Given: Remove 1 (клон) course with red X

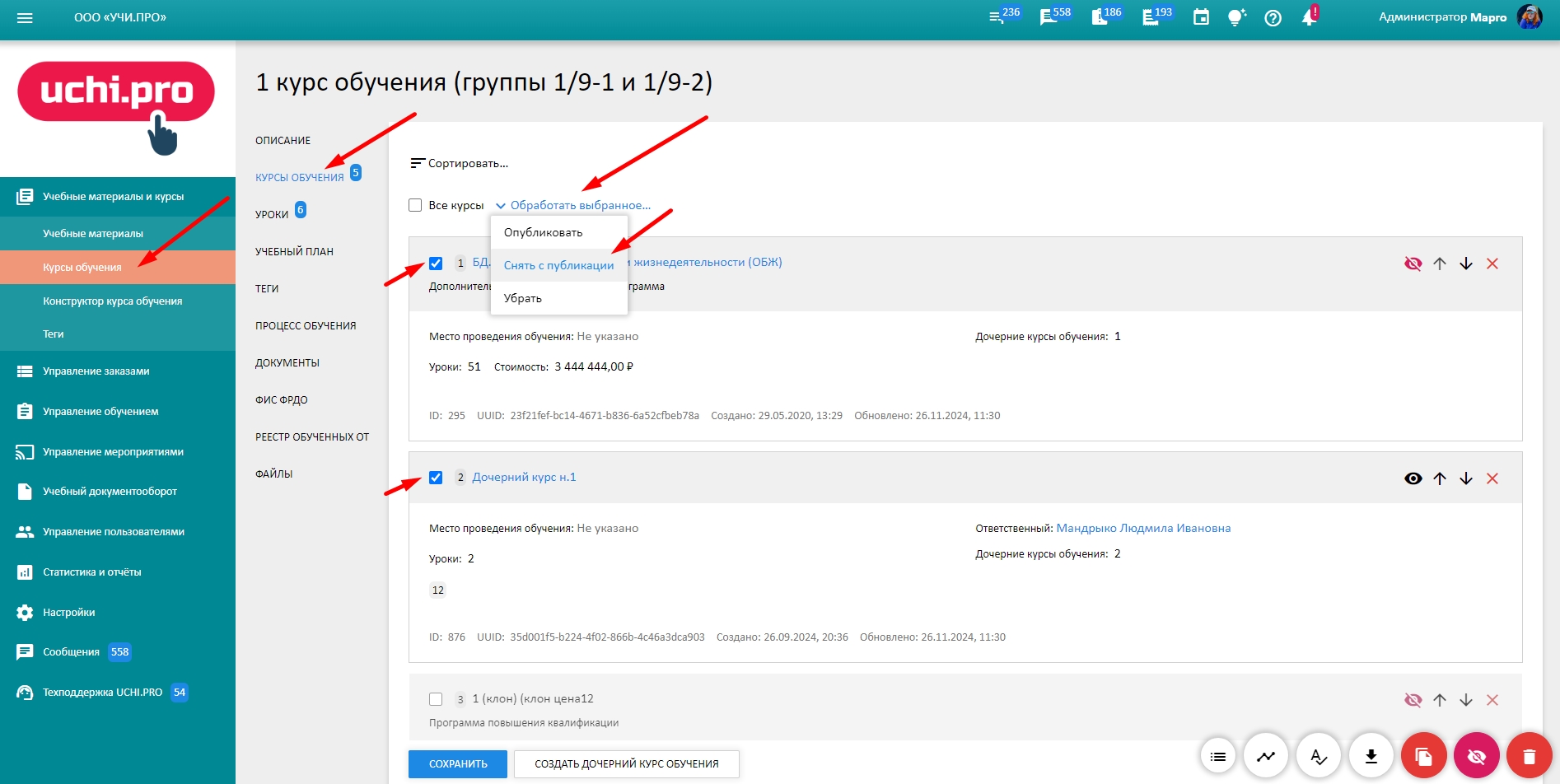Looking at the screenshot, I should [1492, 700].
